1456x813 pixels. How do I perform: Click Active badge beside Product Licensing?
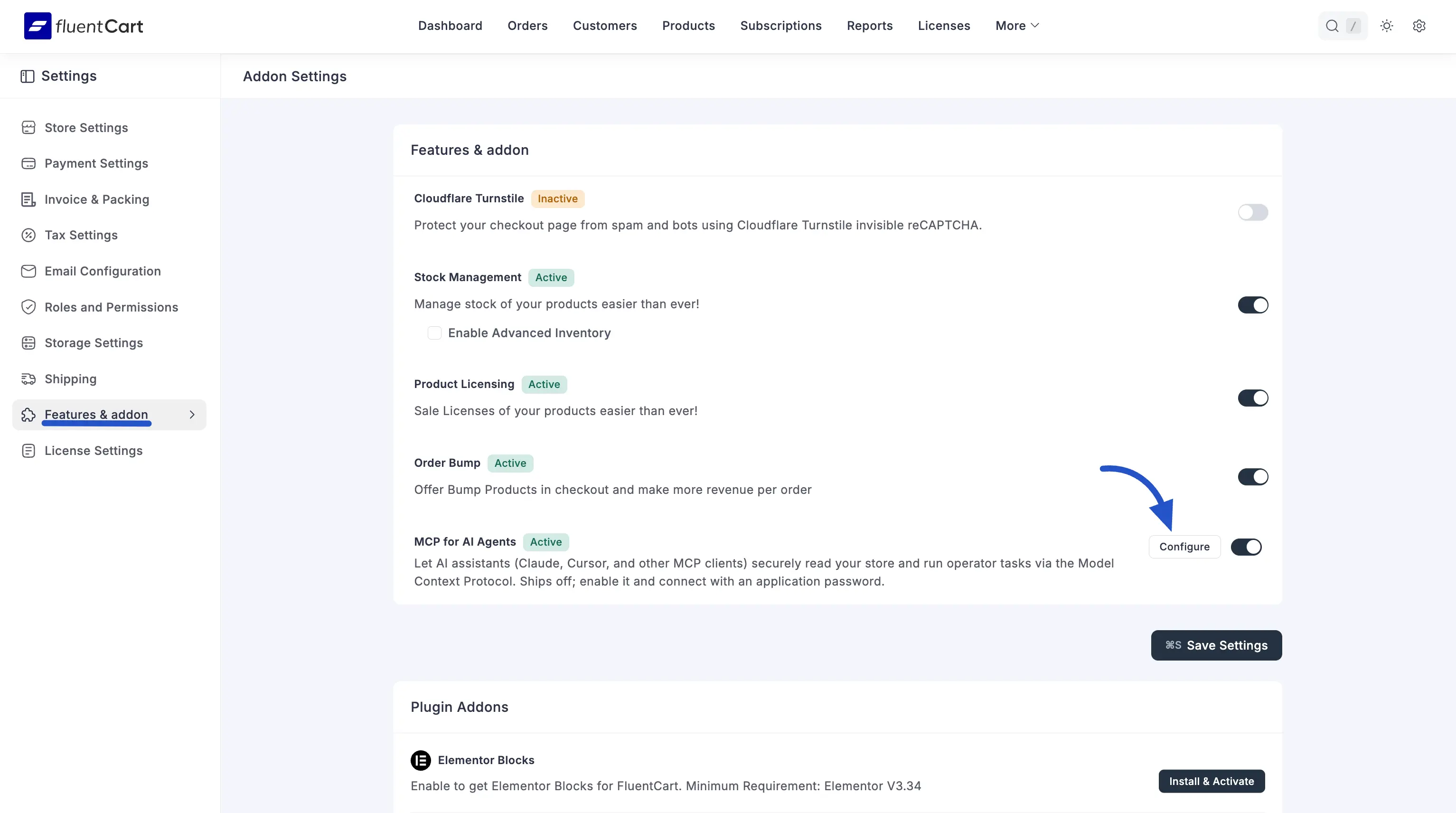click(x=544, y=385)
